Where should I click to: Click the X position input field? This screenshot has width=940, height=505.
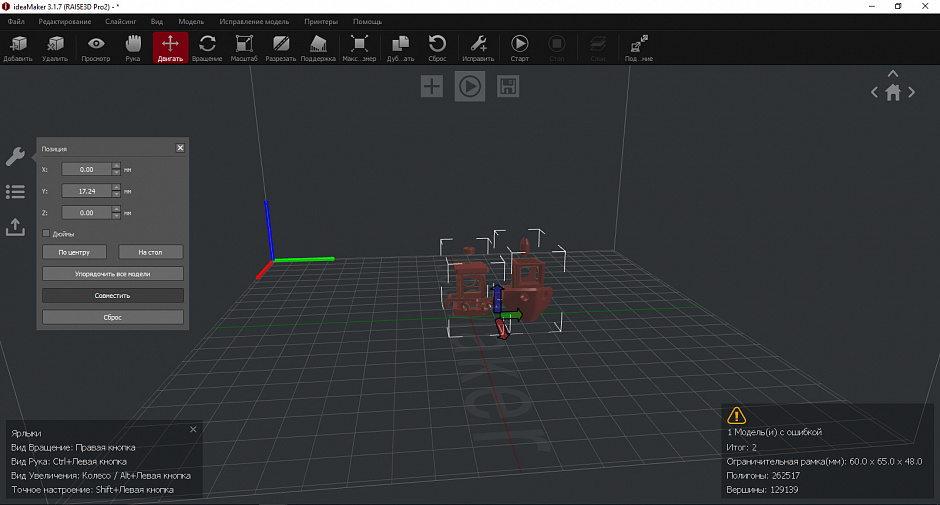coord(87,170)
